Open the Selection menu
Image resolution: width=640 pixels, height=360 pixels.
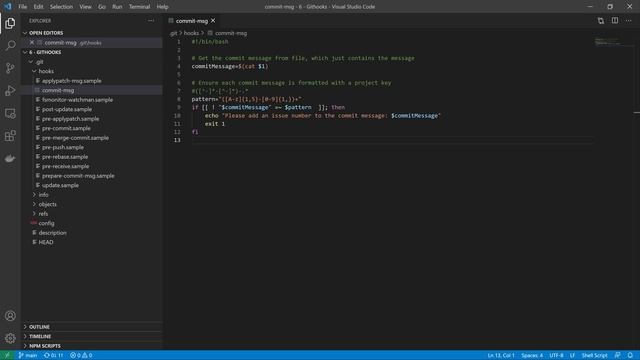click(61, 7)
